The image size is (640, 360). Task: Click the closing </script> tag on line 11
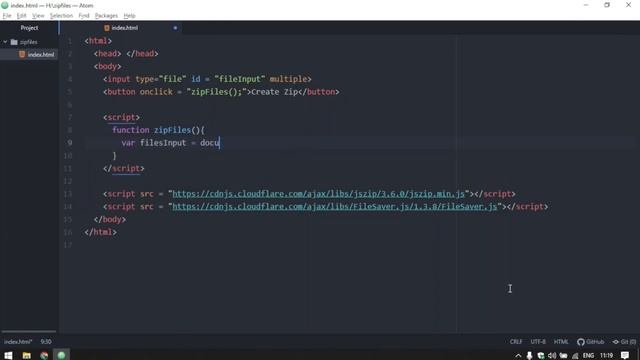(124, 169)
